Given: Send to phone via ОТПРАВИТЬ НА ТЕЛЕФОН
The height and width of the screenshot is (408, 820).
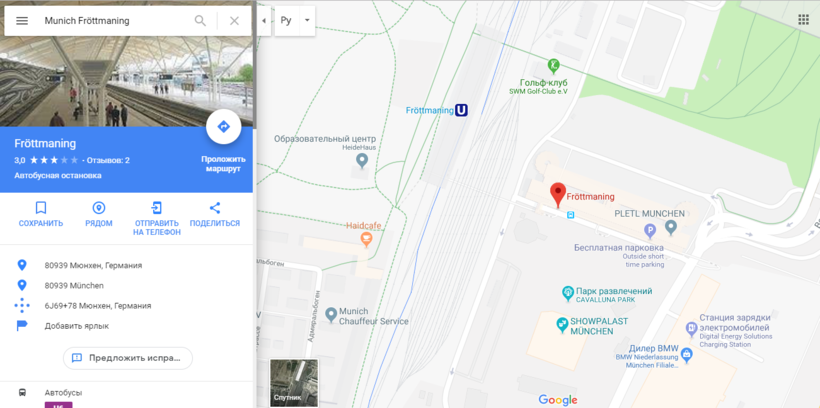Looking at the screenshot, I should pyautogui.click(x=157, y=219).
